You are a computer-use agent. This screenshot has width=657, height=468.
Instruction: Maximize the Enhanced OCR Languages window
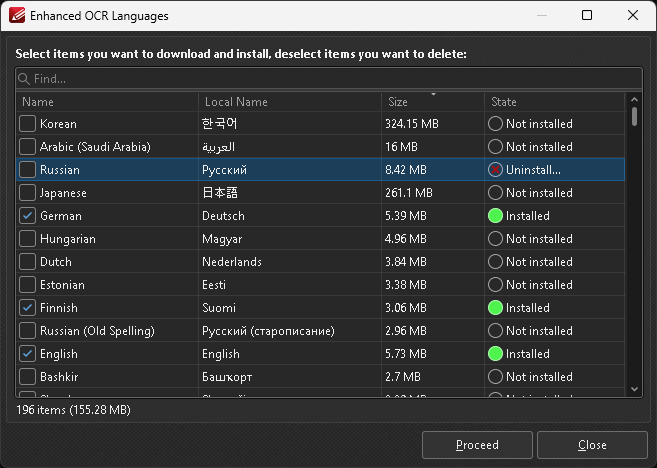pyautogui.click(x=587, y=16)
